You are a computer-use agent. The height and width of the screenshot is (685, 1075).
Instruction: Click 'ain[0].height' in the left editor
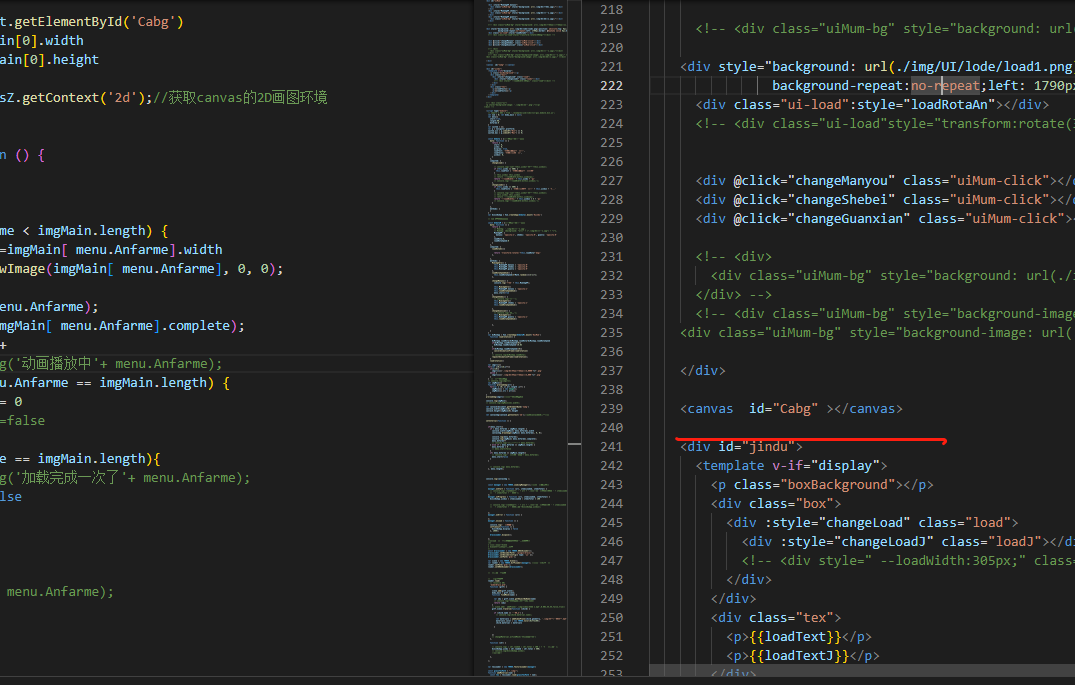point(49,60)
